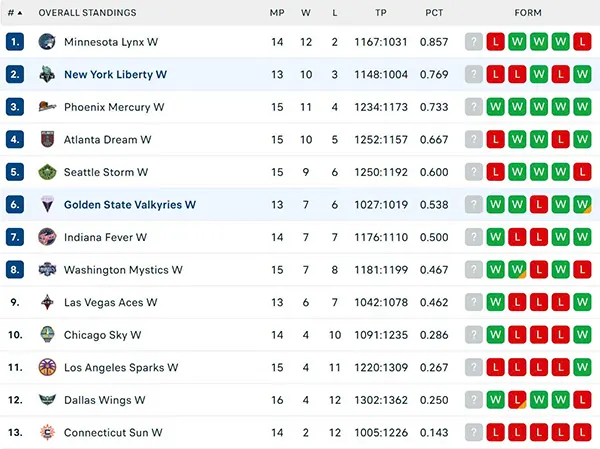Click the Atlanta Dream team logo

pyautogui.click(x=47, y=139)
